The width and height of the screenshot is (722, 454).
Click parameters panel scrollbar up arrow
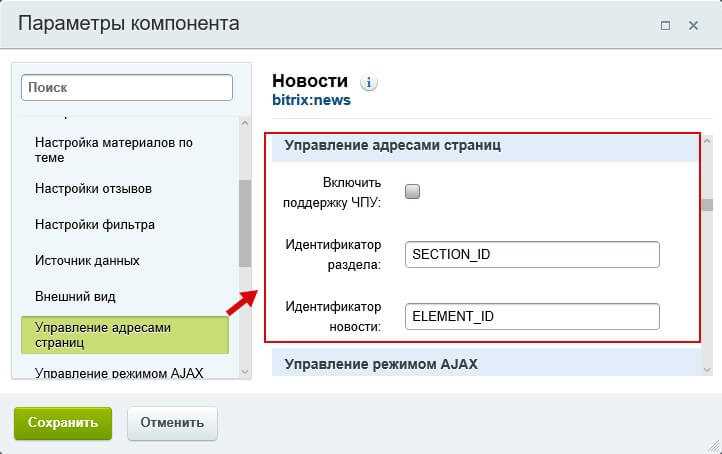(707, 141)
